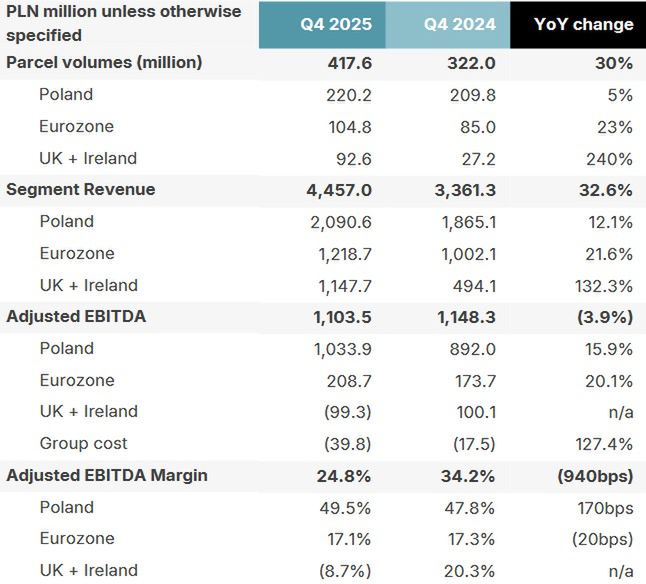Click the Q4 2024 column header
This screenshot has width=646, height=584.
(x=459, y=25)
